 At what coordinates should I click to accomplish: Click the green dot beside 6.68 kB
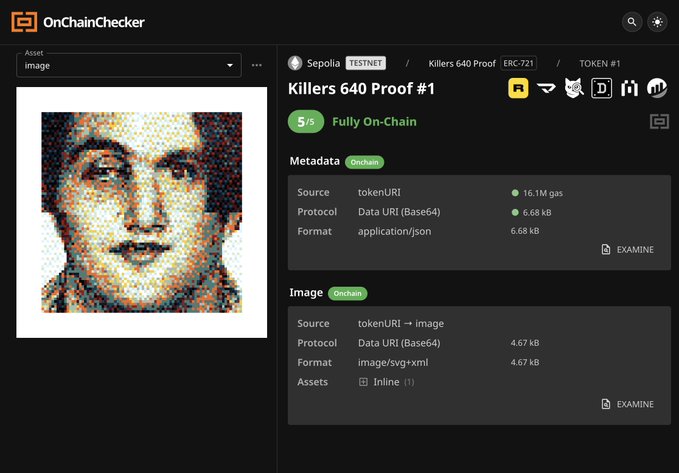pos(515,212)
